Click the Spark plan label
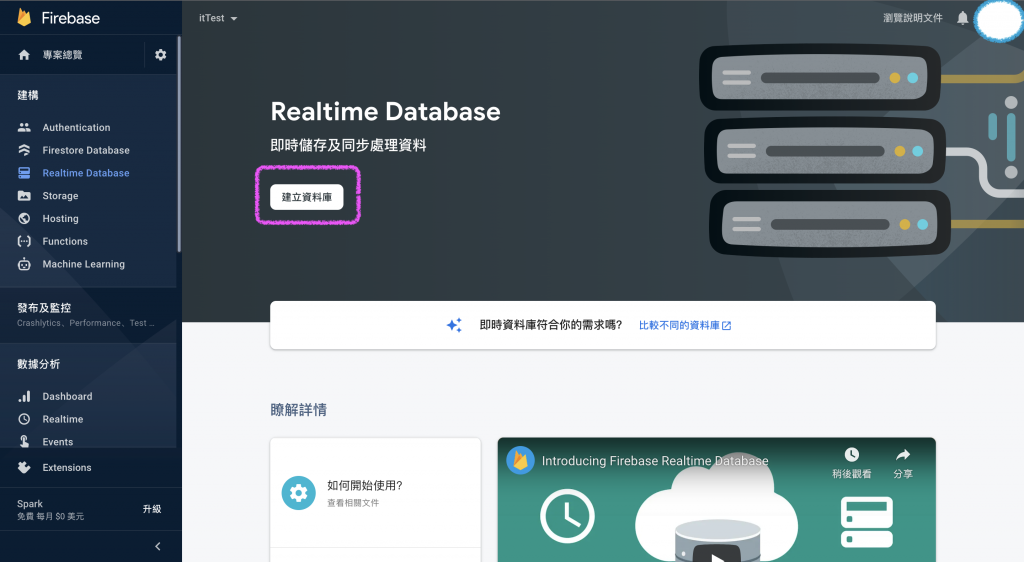Image resolution: width=1024 pixels, height=562 pixels. tap(30, 504)
